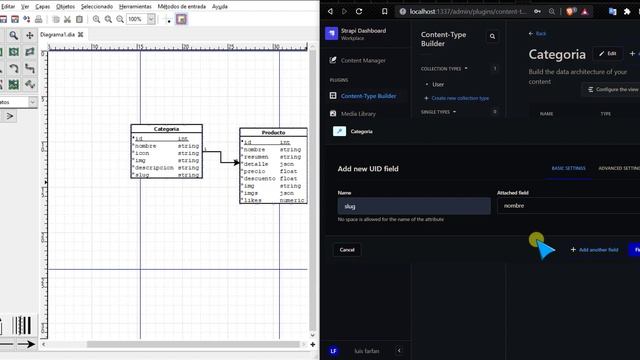
Task: Open the Ver menu
Action: coord(25,7)
